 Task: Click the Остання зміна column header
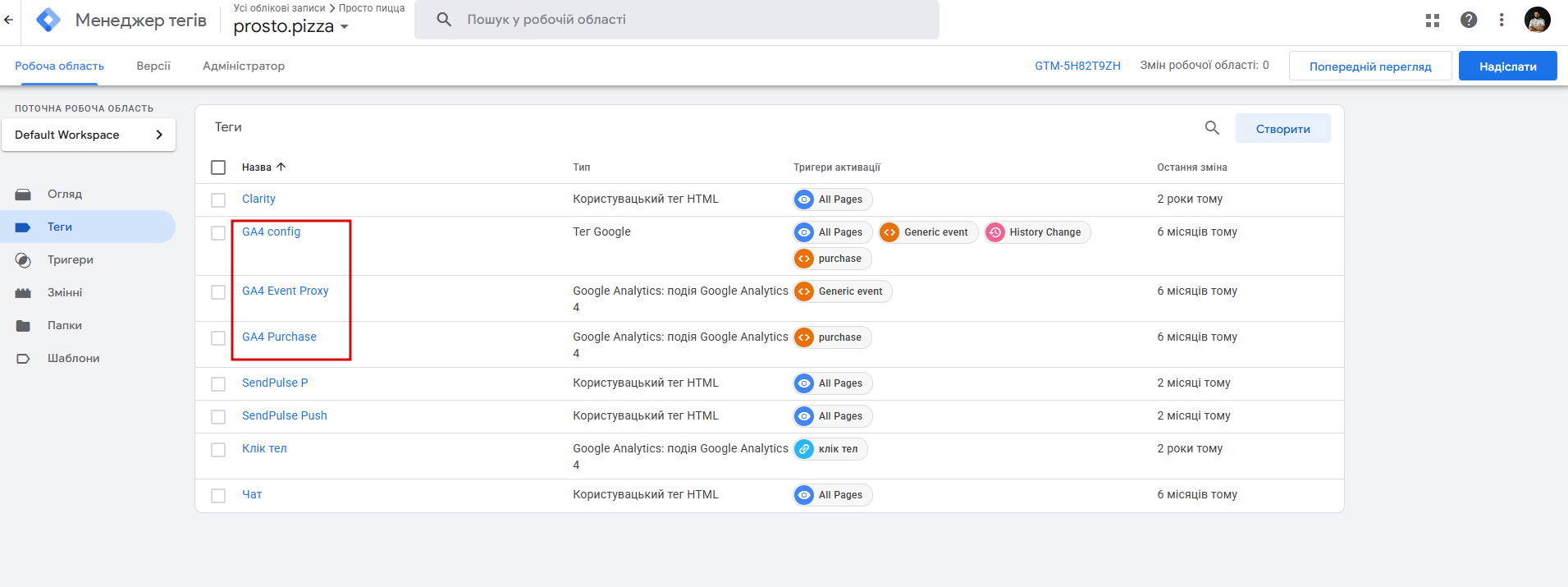[x=1192, y=167]
